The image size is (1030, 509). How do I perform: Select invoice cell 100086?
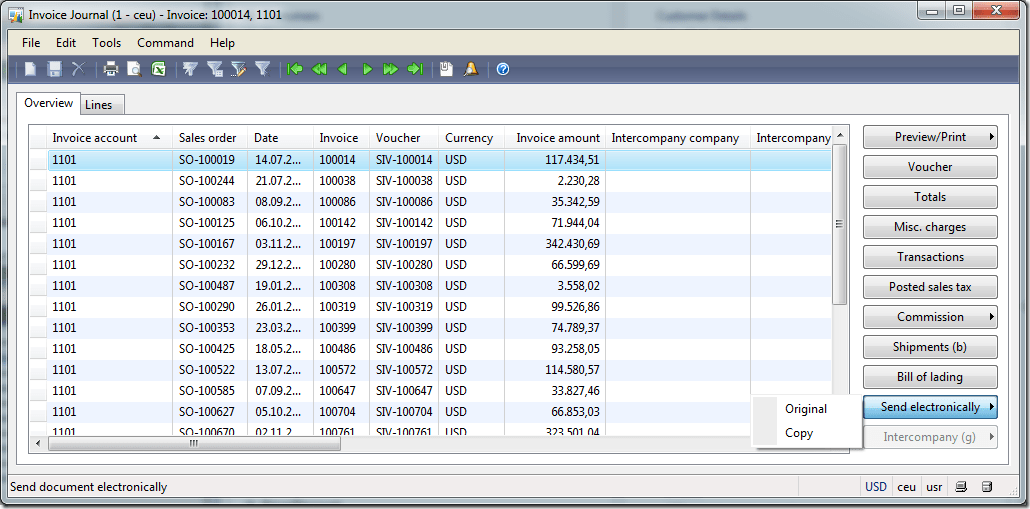342,202
